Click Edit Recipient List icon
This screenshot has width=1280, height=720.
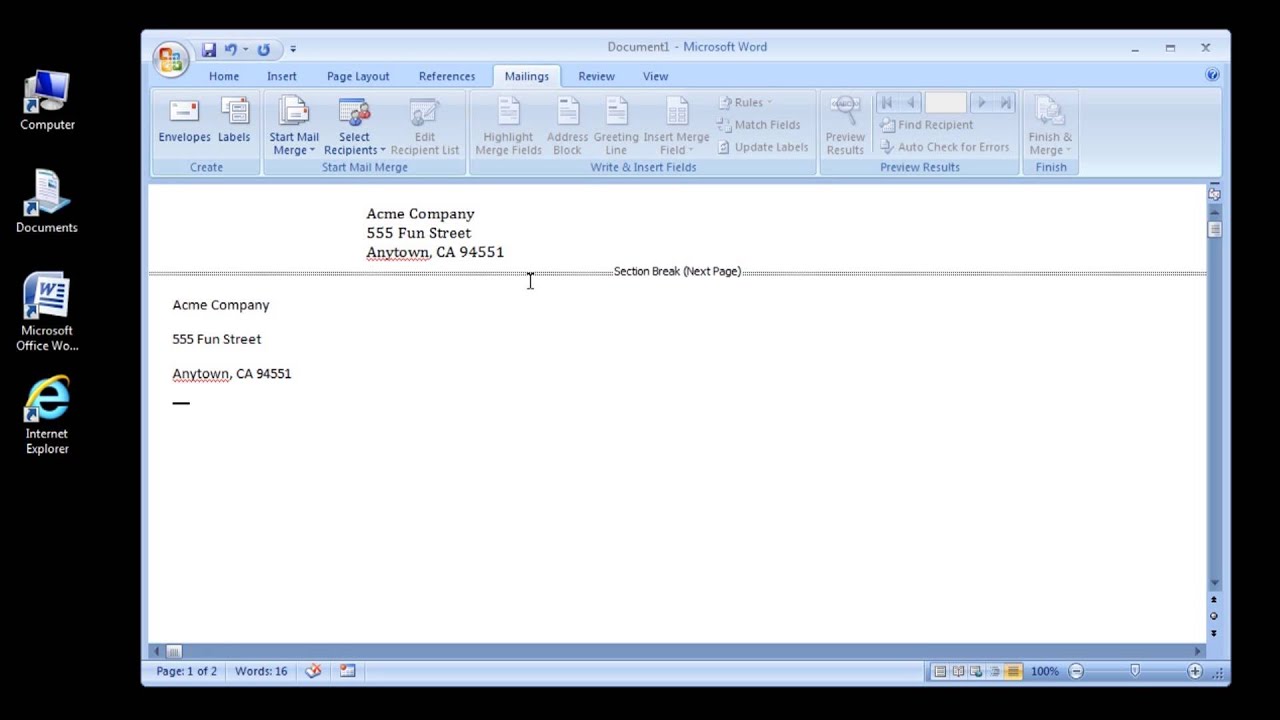pyautogui.click(x=425, y=126)
